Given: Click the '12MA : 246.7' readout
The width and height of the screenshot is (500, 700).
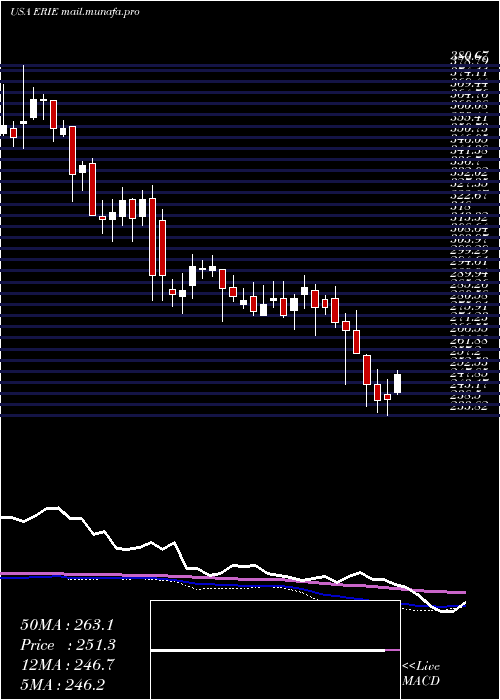Looking at the screenshot, I should [68, 665].
